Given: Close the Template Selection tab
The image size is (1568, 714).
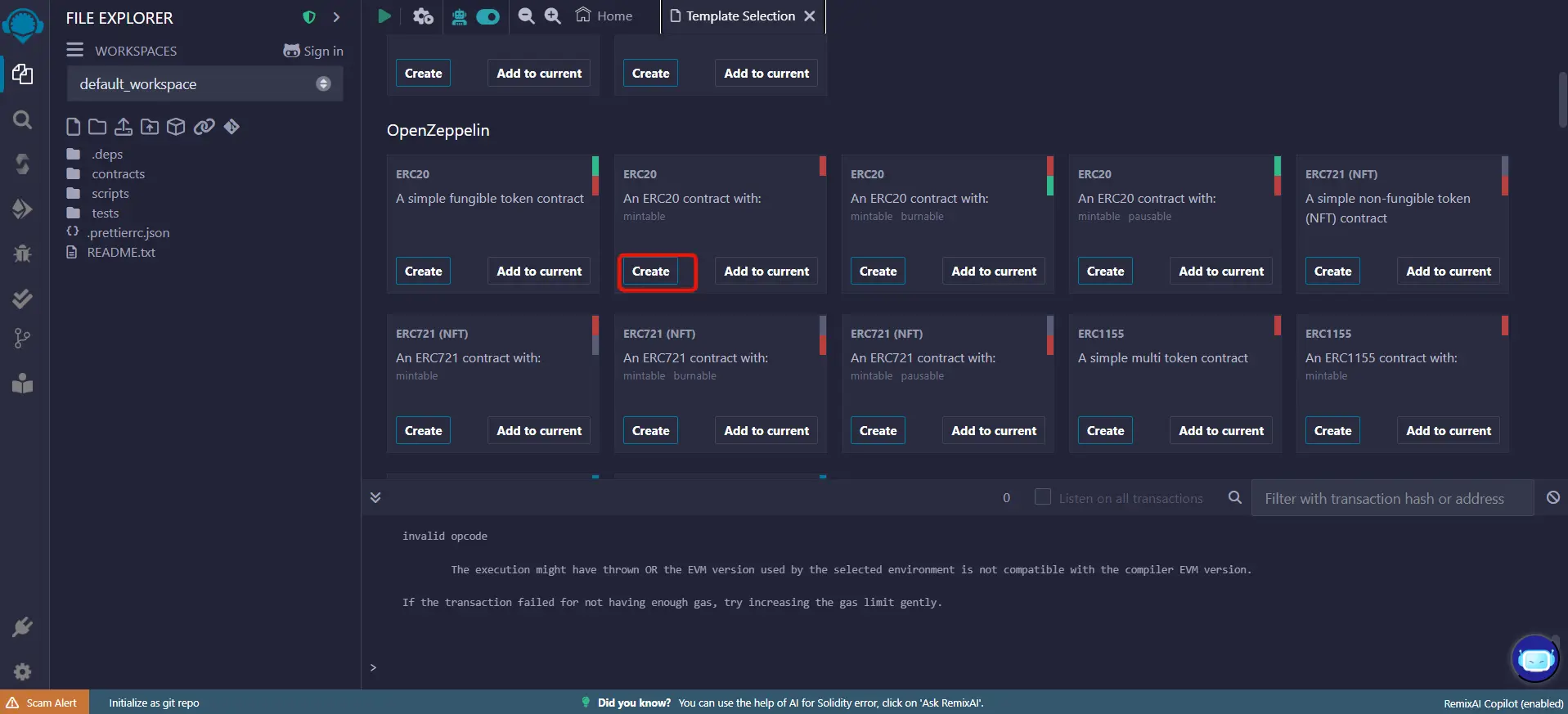Looking at the screenshot, I should (810, 16).
